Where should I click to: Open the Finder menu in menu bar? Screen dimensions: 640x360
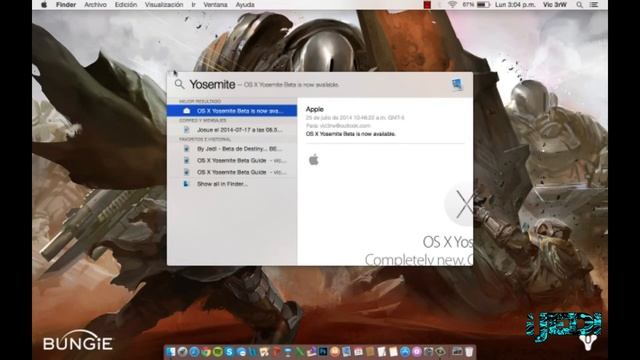coord(66,5)
